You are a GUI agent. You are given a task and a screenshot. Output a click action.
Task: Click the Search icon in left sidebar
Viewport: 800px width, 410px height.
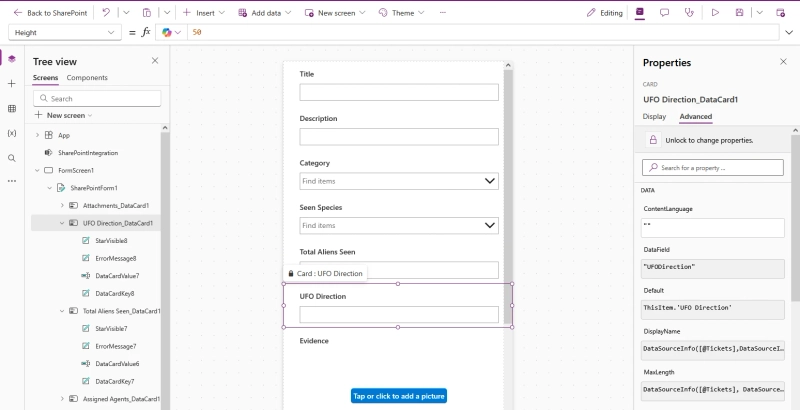coord(12,158)
